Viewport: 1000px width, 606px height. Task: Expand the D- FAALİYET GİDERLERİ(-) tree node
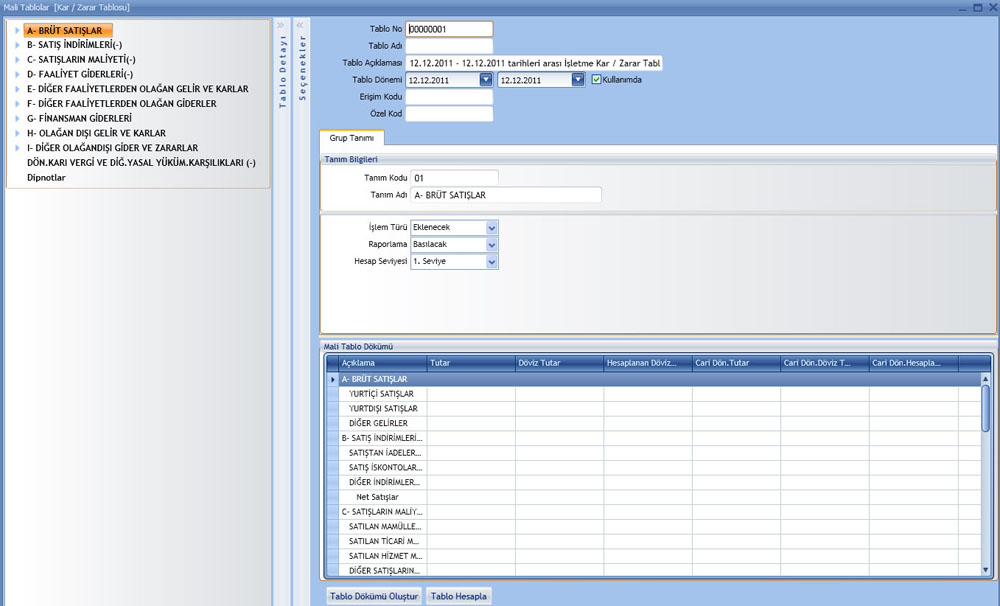click(17, 74)
